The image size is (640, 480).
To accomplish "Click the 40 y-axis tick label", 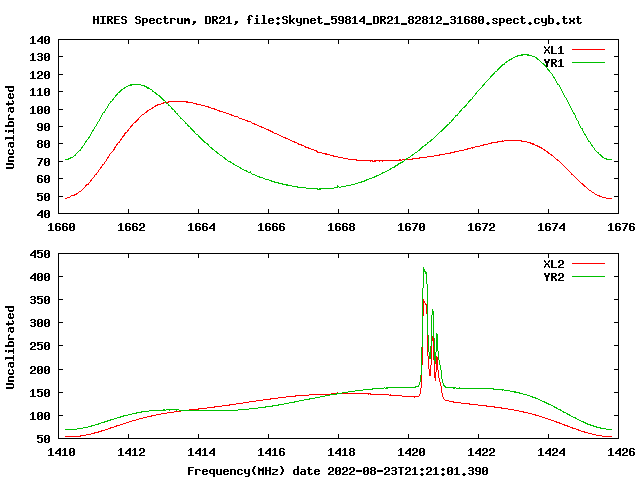I will pos(44,214).
